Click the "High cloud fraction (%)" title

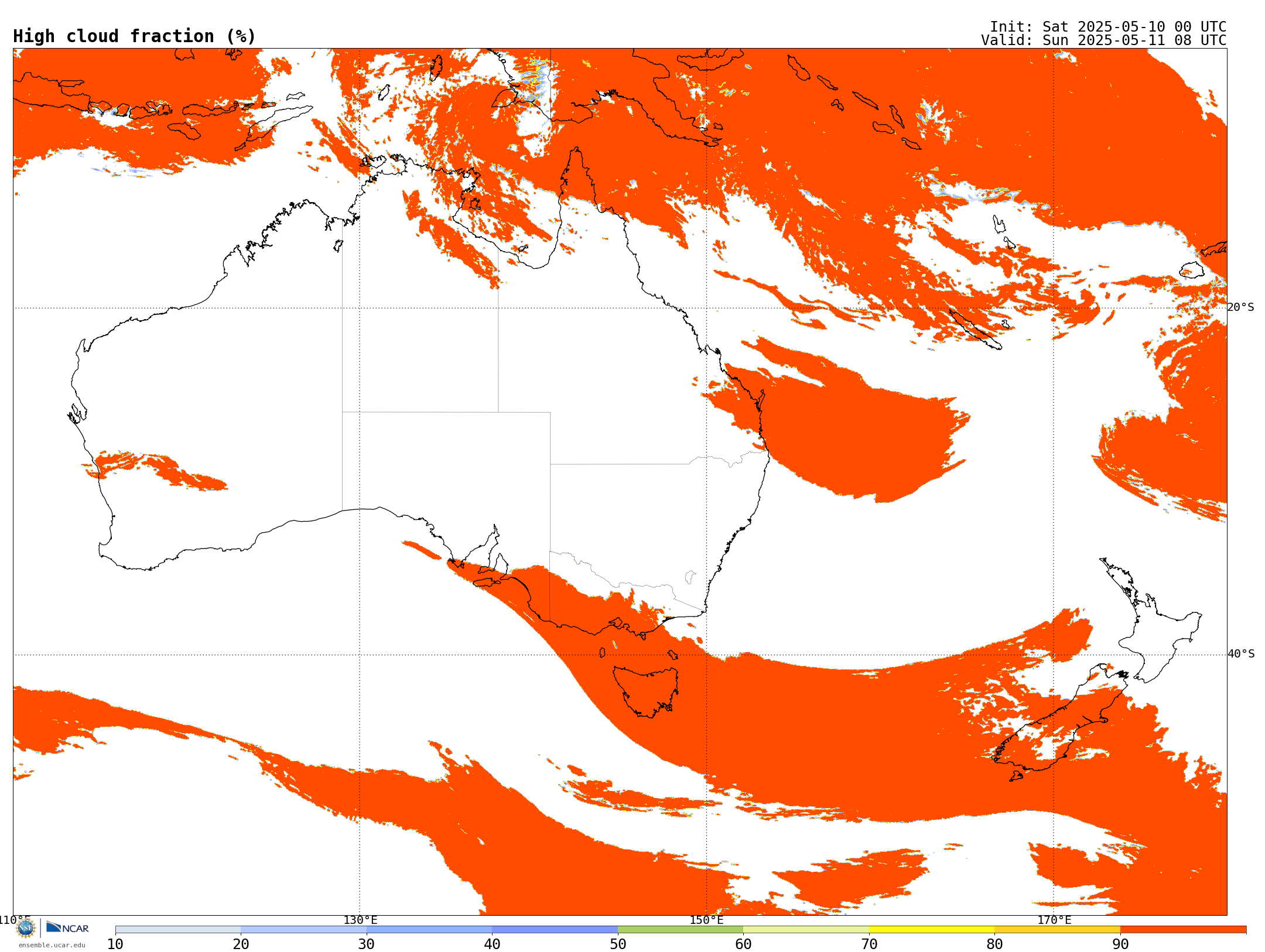(x=135, y=36)
